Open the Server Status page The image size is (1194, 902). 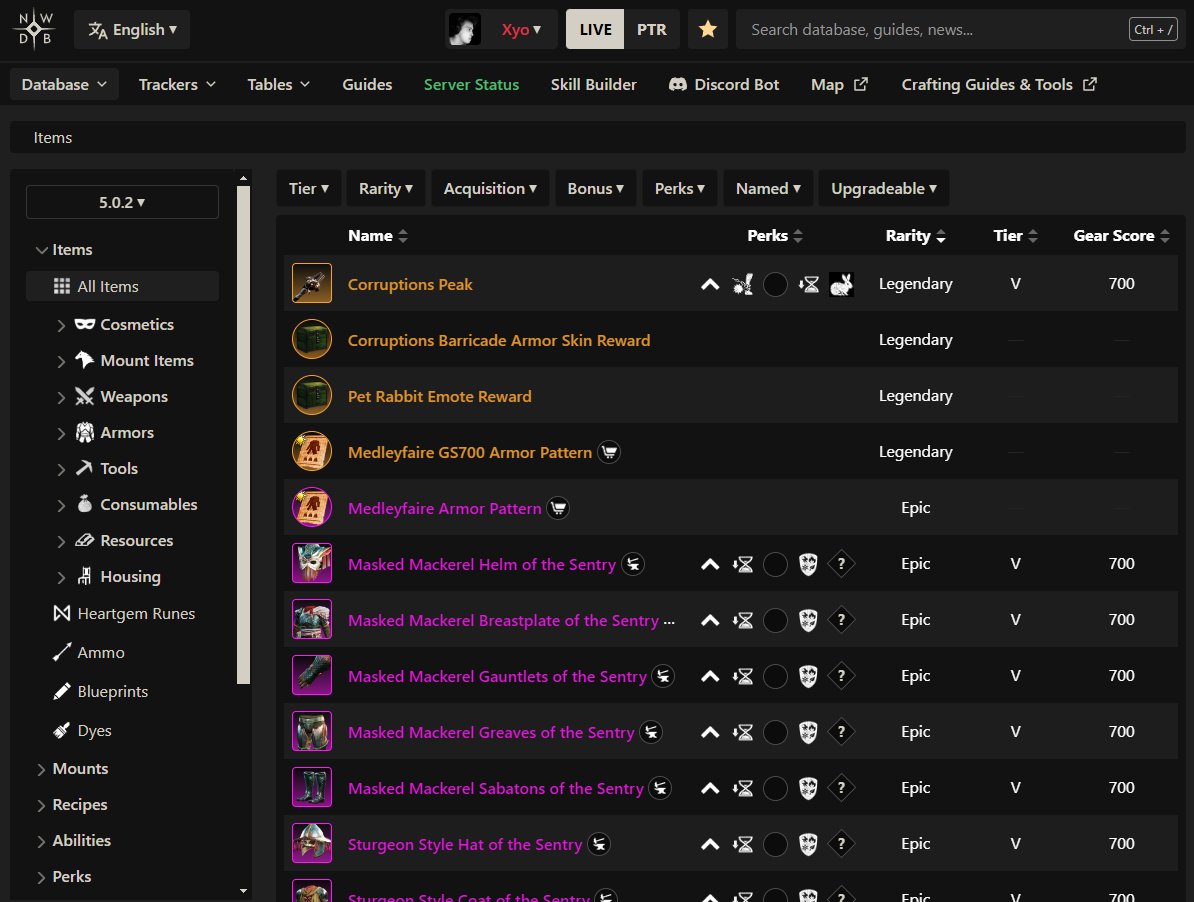471,84
